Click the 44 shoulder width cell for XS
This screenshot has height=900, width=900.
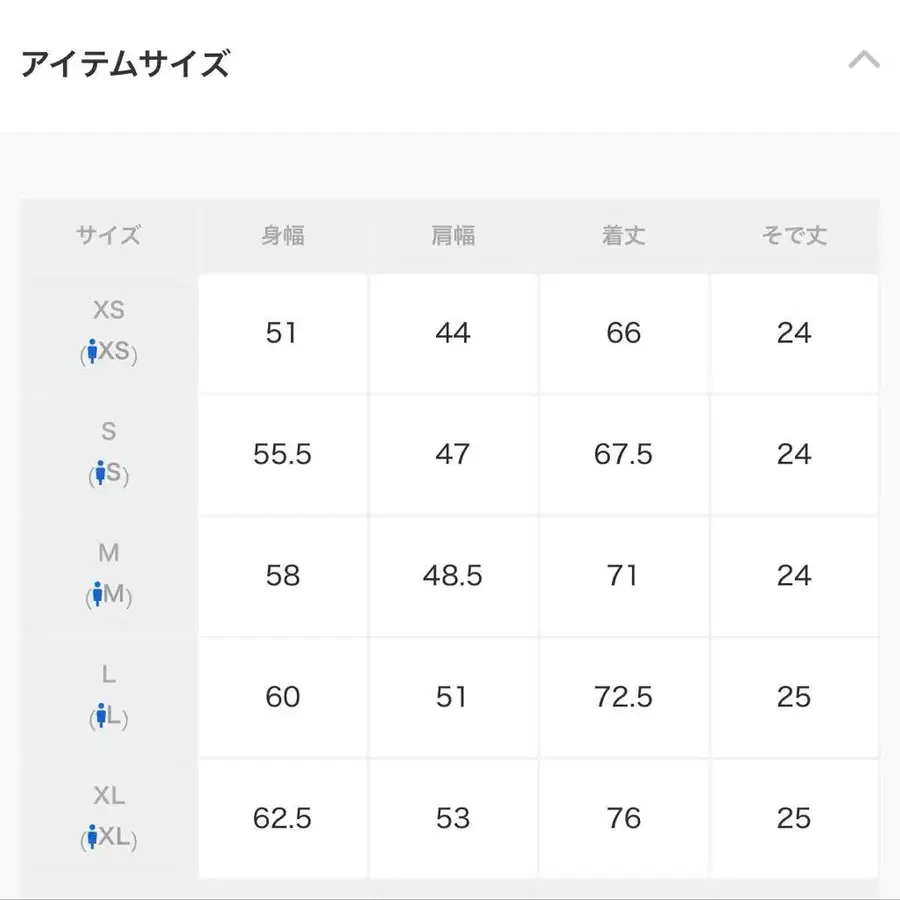(x=453, y=333)
